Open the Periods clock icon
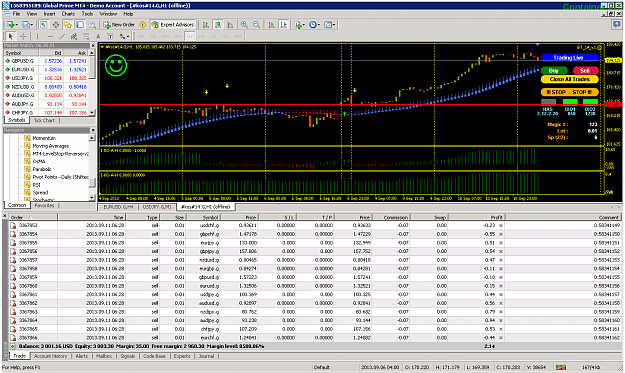 pyautogui.click(x=313, y=25)
